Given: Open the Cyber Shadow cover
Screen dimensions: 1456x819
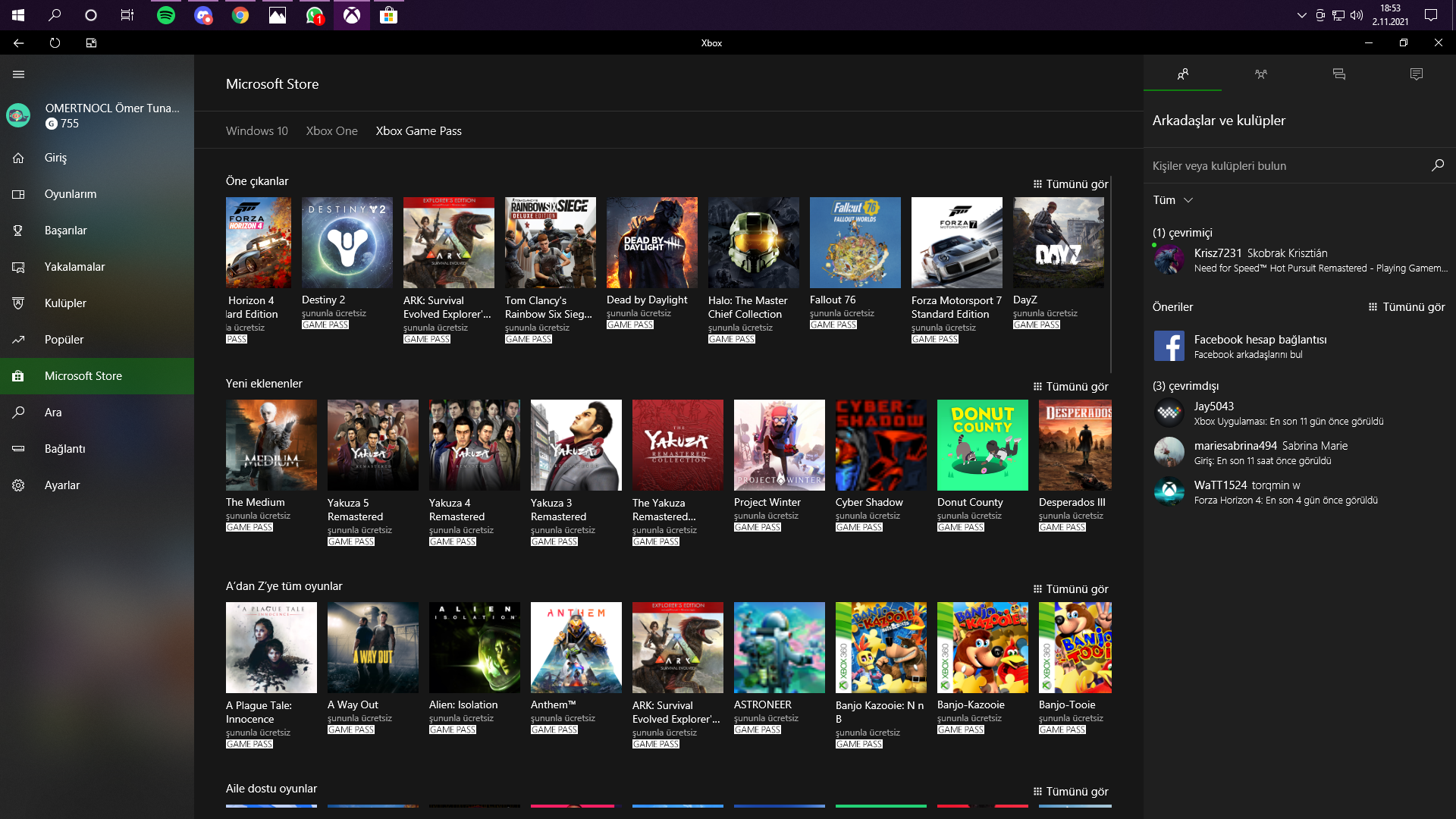Looking at the screenshot, I should pos(881,445).
